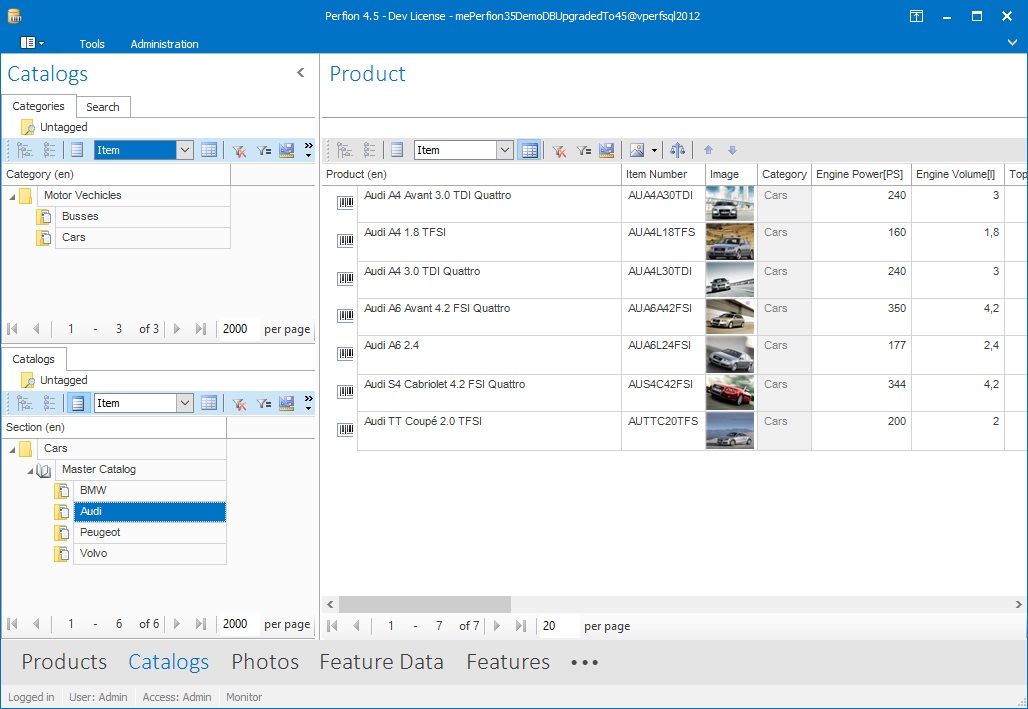Image resolution: width=1028 pixels, height=709 pixels.
Task: Toggle list view in Catalogs section toolbar
Action: 77,403
